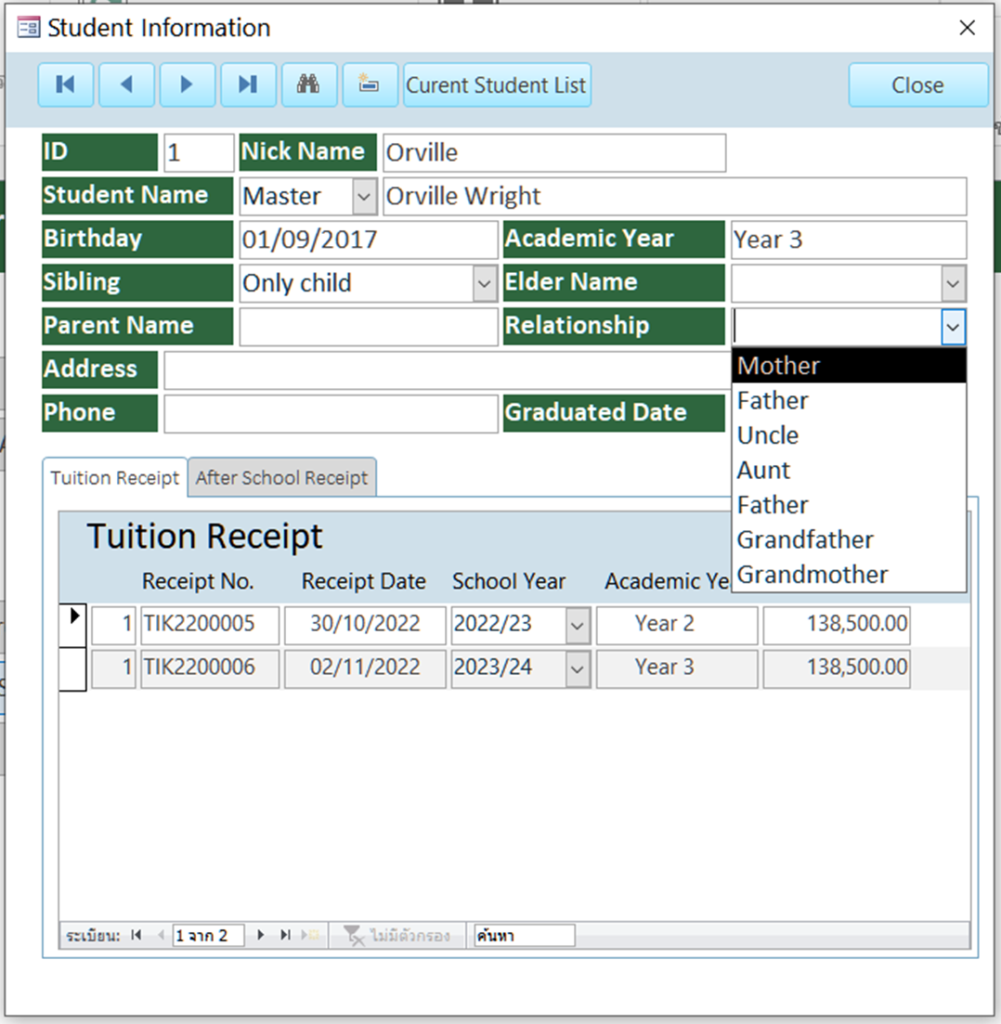
Task: Select Mother from the Relationship list
Action: [x=848, y=366]
